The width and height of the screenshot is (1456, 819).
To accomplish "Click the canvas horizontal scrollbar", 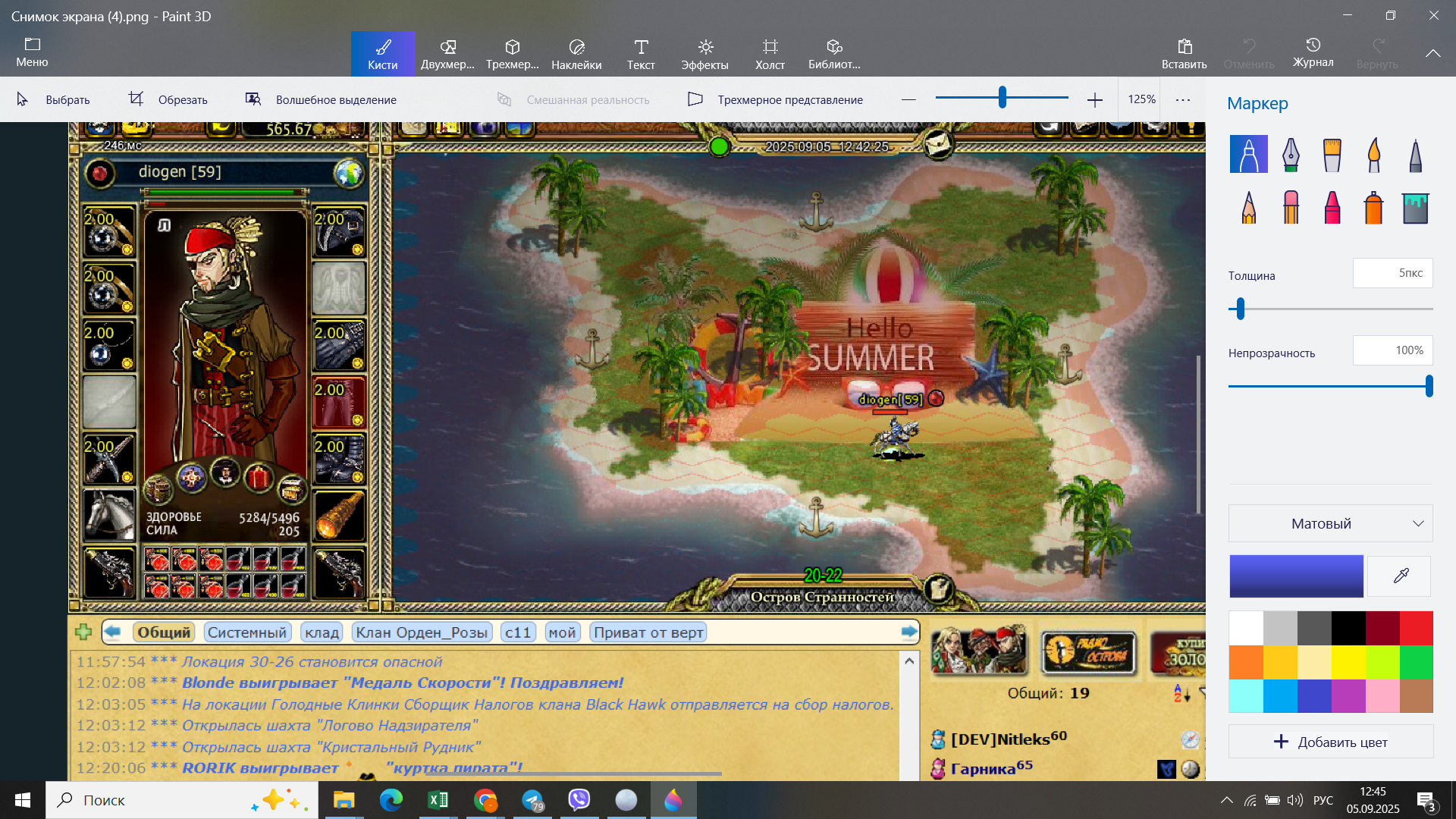I will 573,774.
